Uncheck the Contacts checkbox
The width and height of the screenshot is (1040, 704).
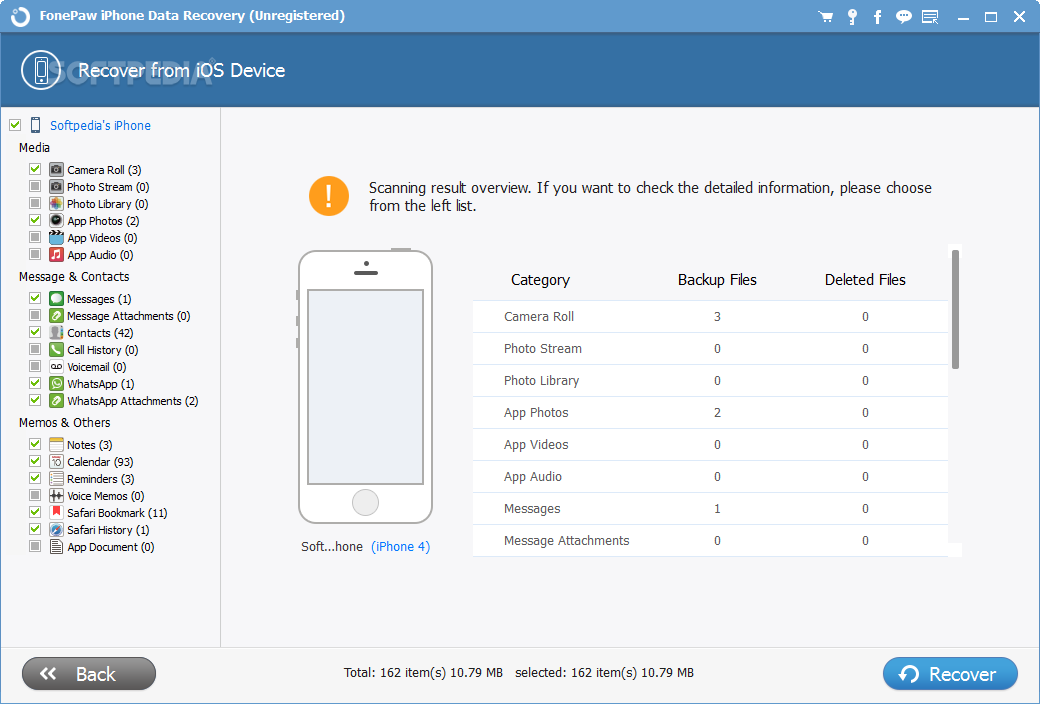coord(35,332)
